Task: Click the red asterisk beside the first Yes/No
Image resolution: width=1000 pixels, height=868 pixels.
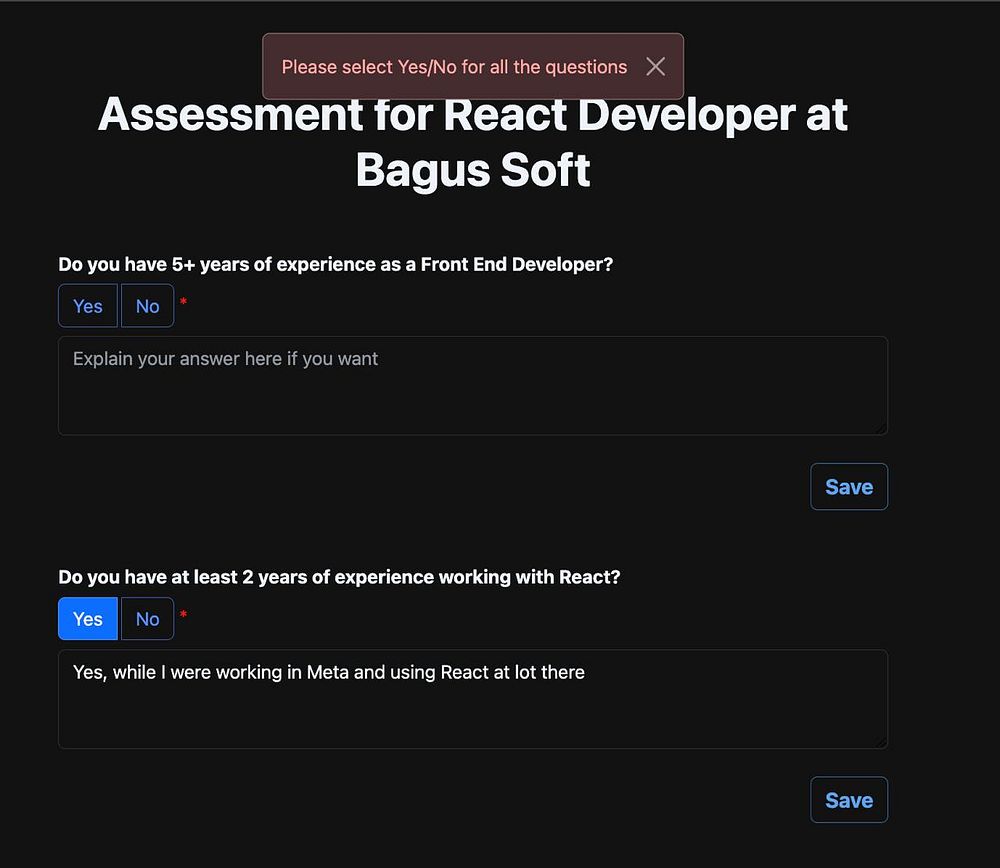Action: point(183,302)
